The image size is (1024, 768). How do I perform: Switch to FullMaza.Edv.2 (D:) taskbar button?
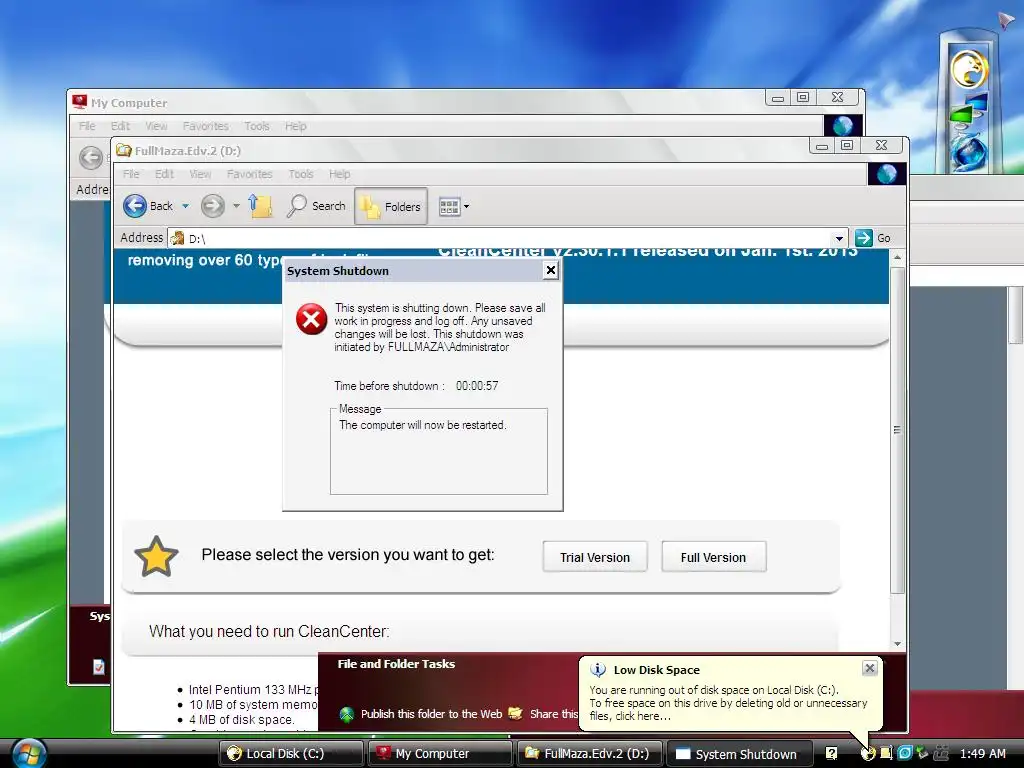(x=589, y=754)
